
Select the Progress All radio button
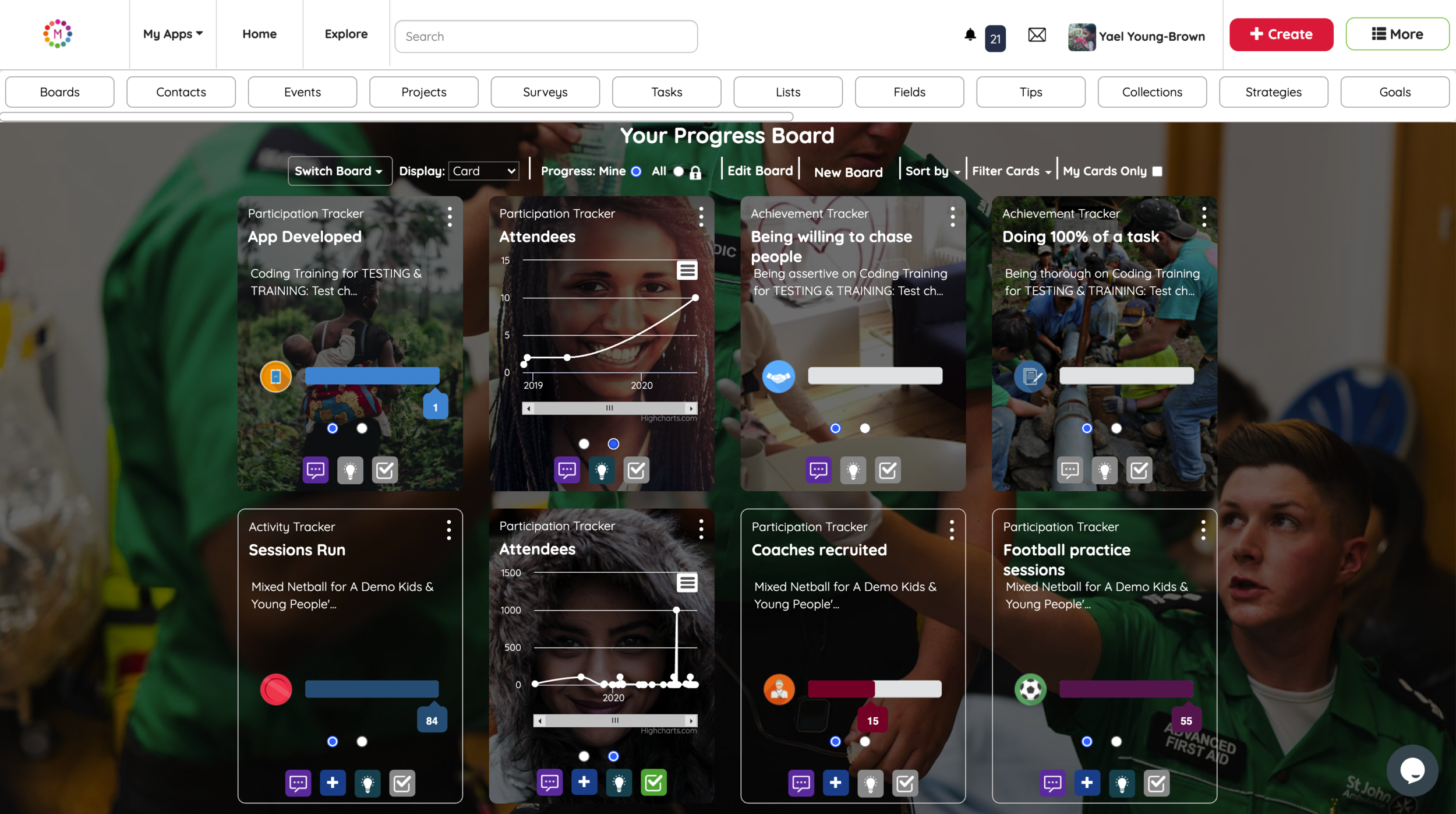point(678,171)
